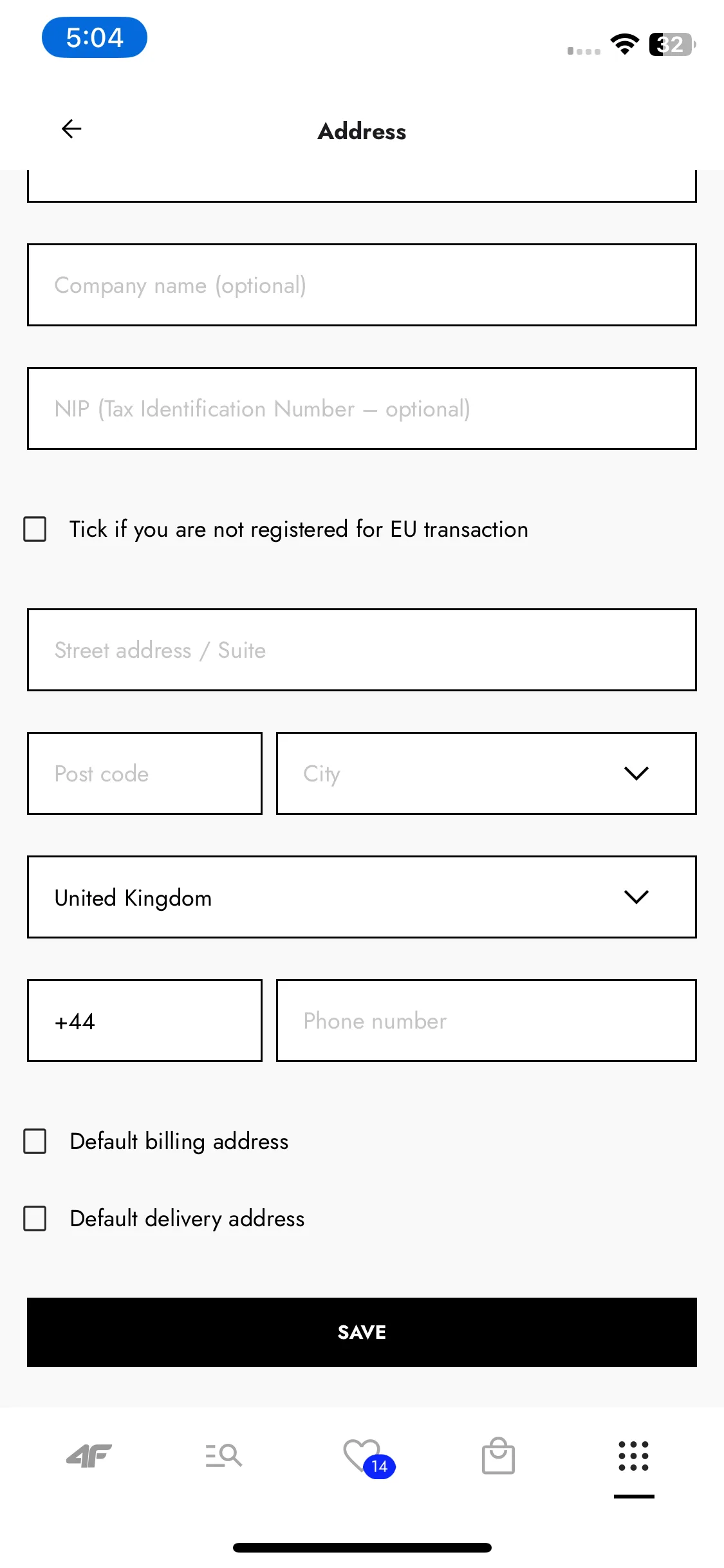
Task: Open the United Kingdom country dropdown
Action: tap(362, 897)
